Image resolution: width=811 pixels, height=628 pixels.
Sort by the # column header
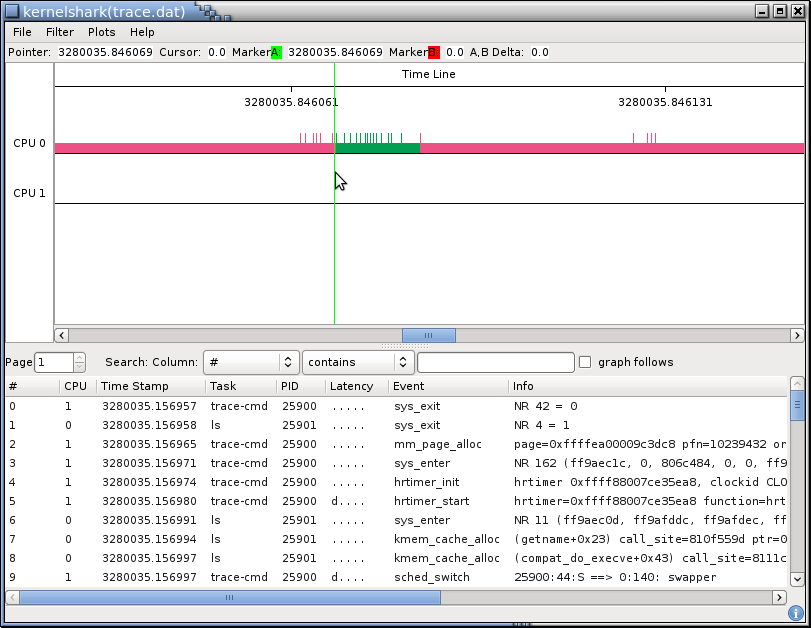click(33, 386)
